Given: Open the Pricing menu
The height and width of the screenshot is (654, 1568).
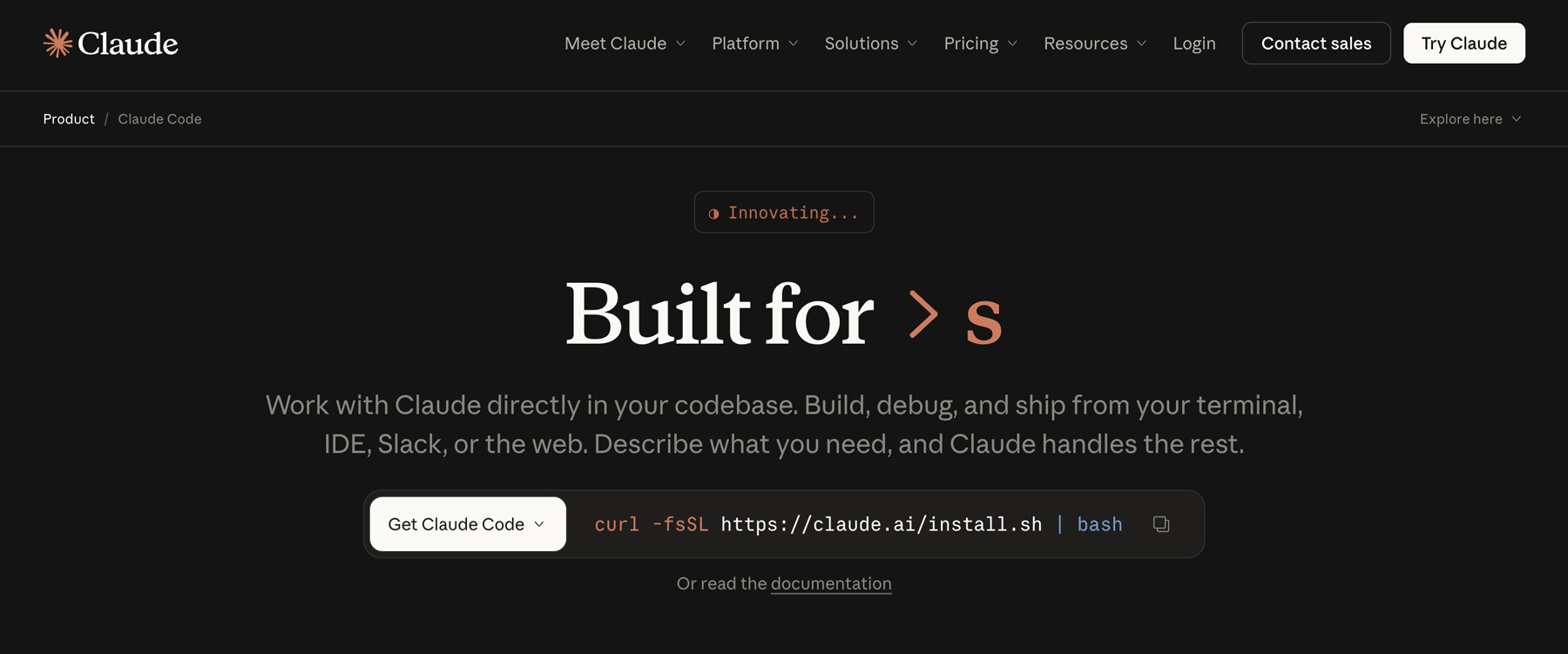Looking at the screenshot, I should click(980, 44).
